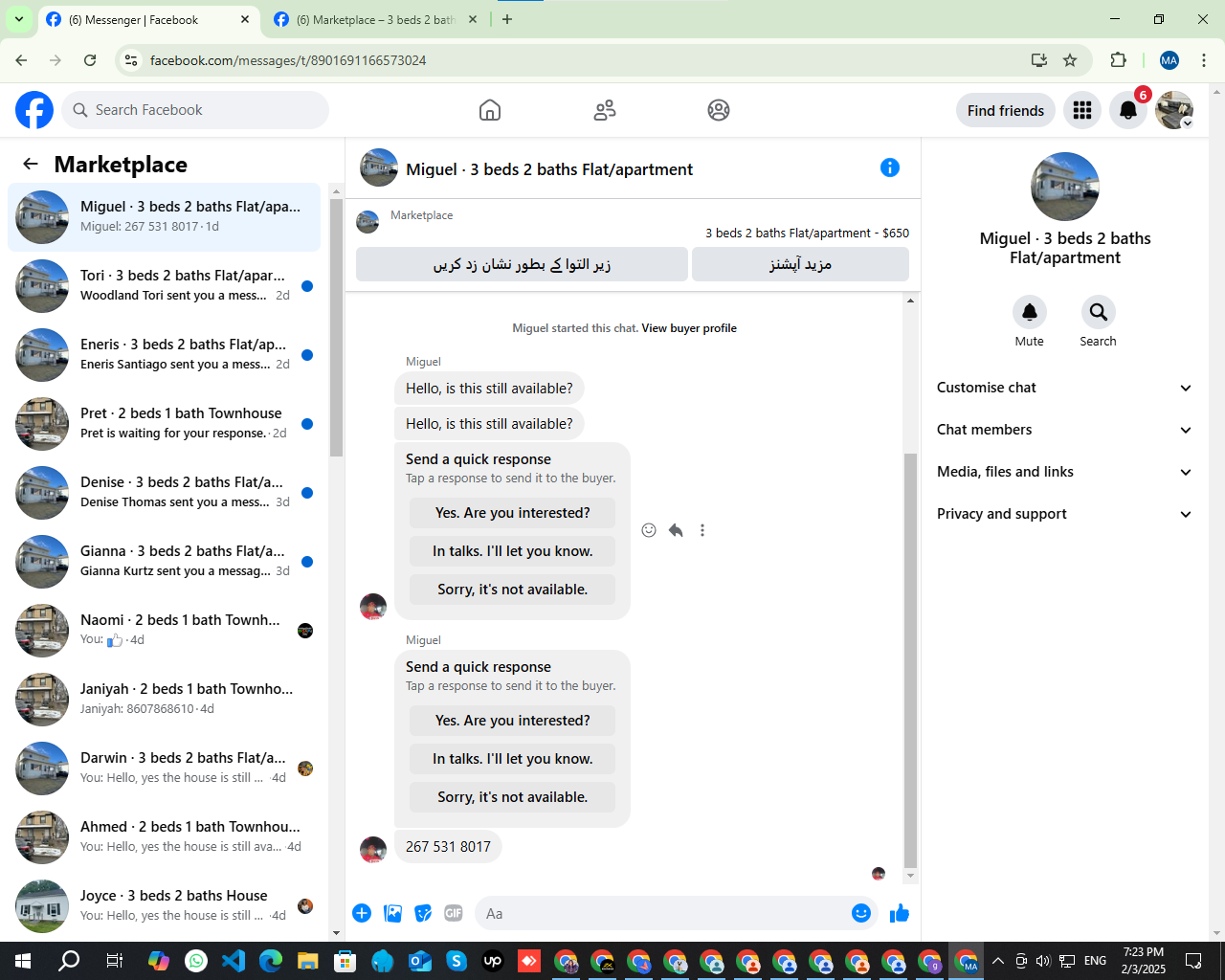Open Denise 3 beds 2 baths chat
The width and height of the screenshot is (1225, 980).
pyautogui.click(x=164, y=493)
